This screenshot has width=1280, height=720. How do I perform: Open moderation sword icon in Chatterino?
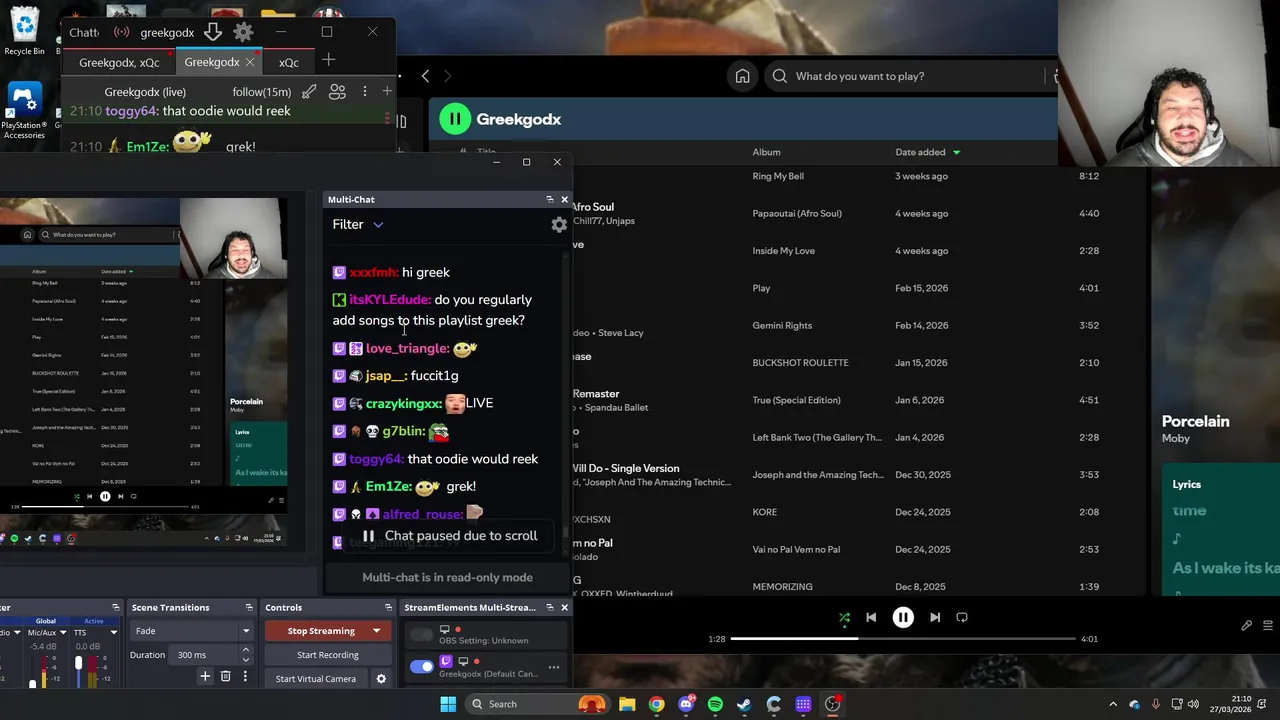pos(310,92)
